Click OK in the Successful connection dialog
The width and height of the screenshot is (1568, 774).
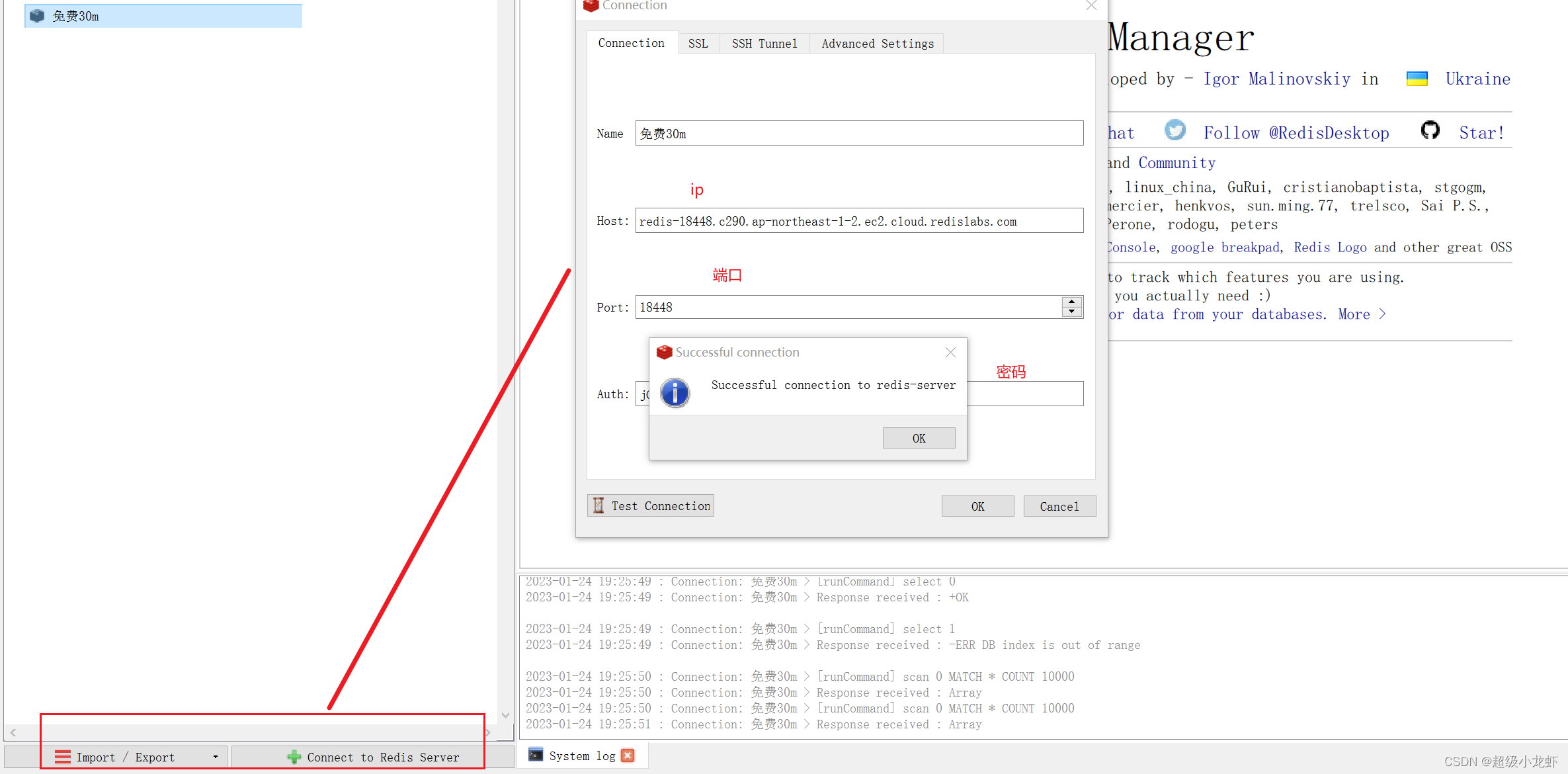tap(919, 437)
